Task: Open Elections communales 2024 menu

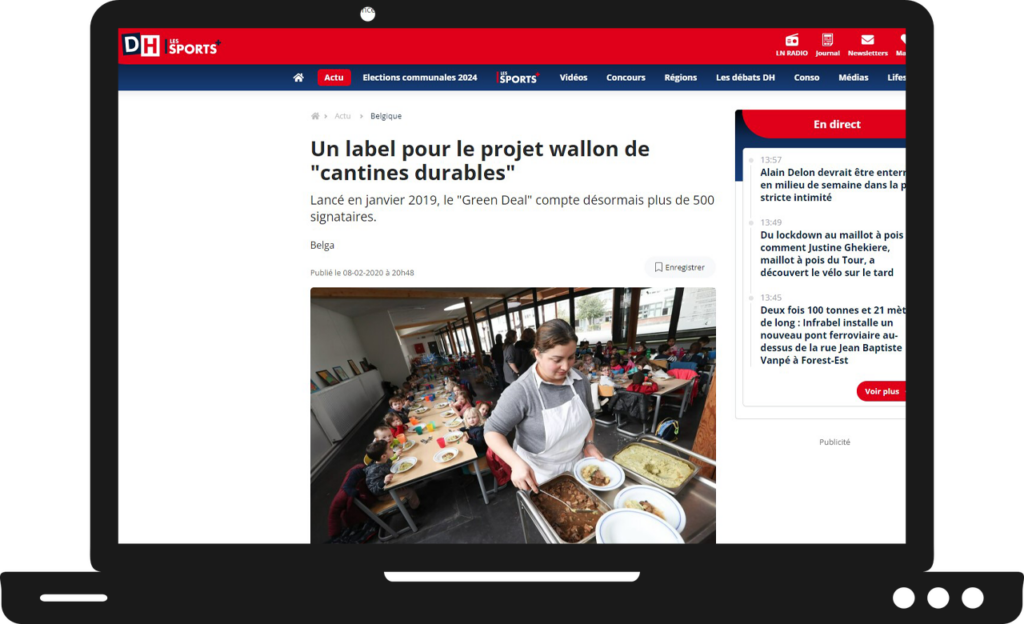Action: tap(419, 78)
